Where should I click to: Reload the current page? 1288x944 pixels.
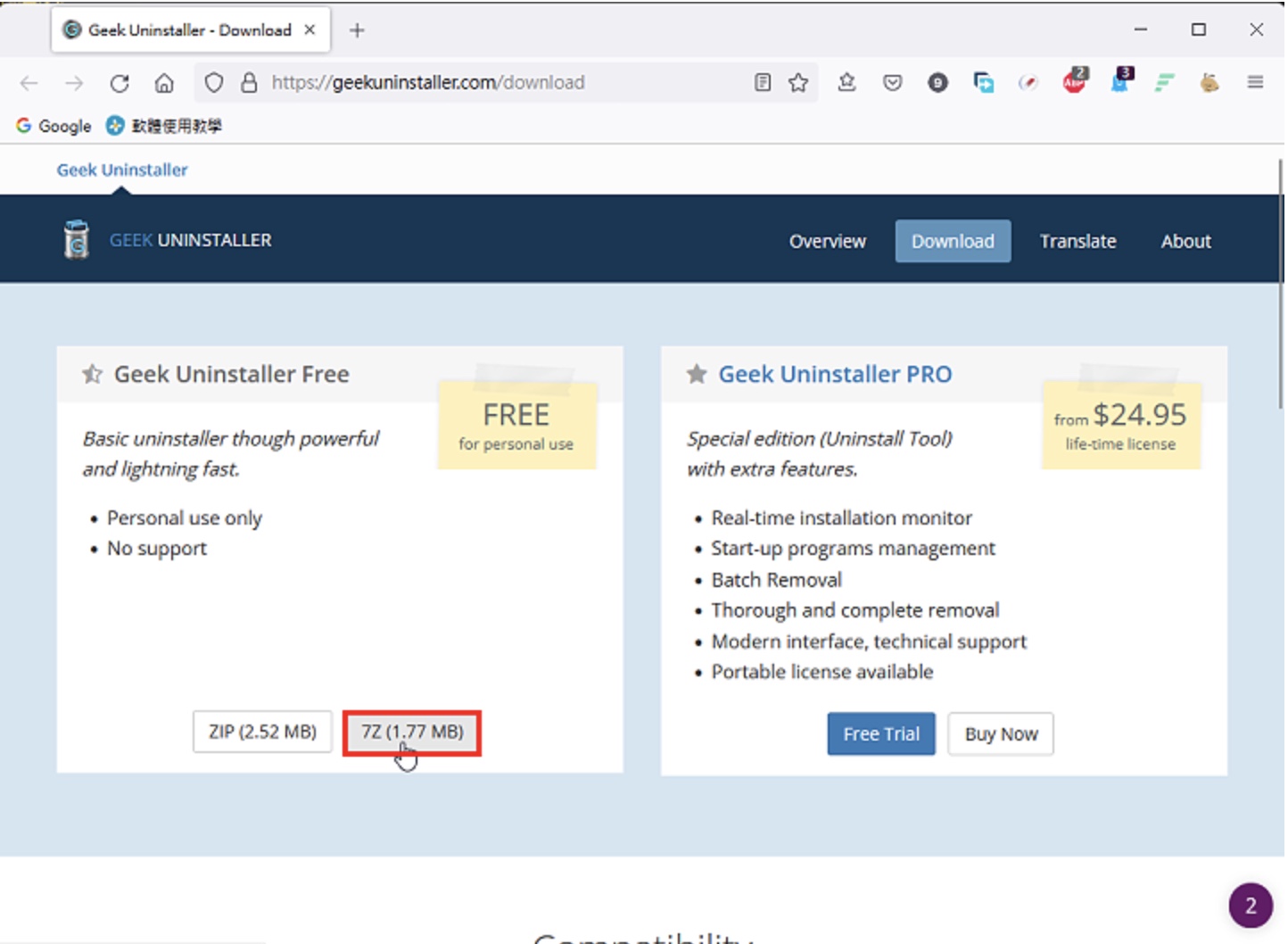[x=120, y=83]
